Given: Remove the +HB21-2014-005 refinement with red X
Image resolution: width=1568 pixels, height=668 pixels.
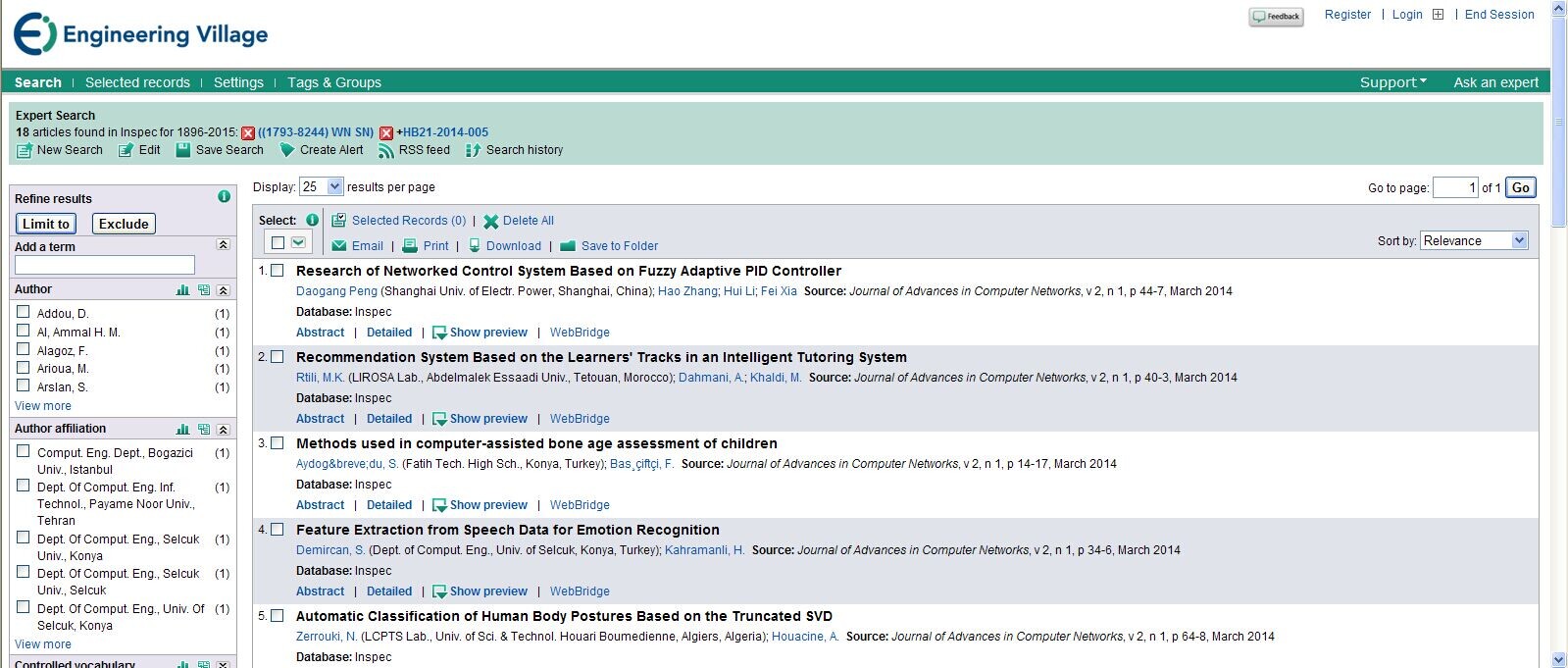Looking at the screenshot, I should tap(386, 133).
